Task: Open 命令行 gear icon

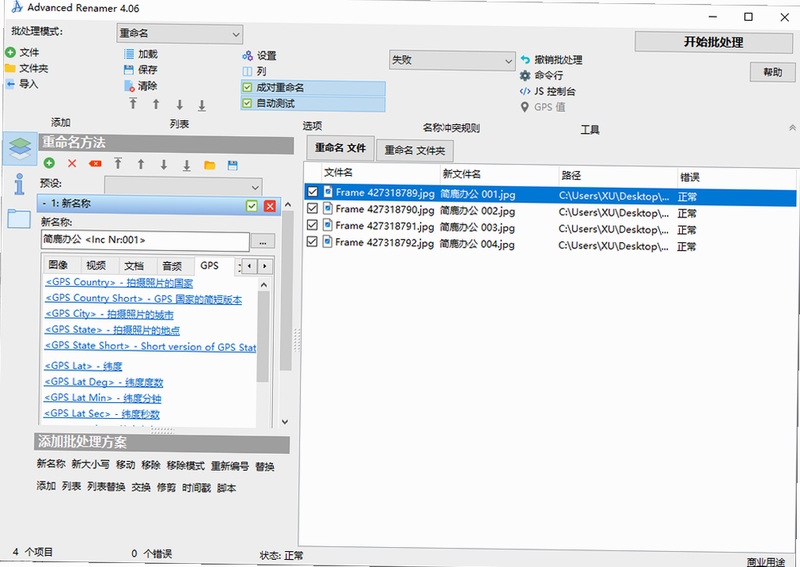Action: pos(525,76)
